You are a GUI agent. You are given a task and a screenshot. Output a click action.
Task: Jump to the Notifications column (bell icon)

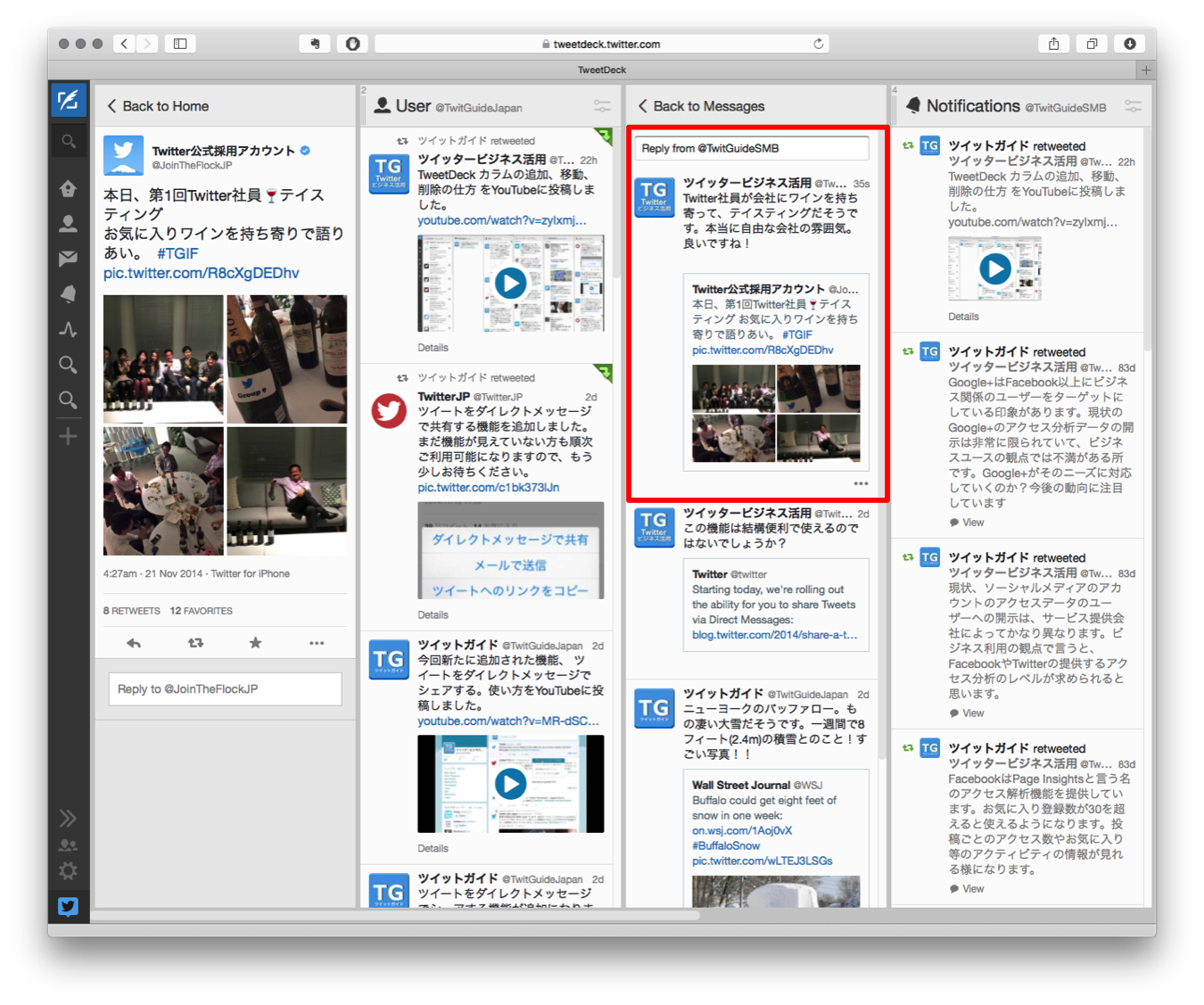[x=68, y=294]
